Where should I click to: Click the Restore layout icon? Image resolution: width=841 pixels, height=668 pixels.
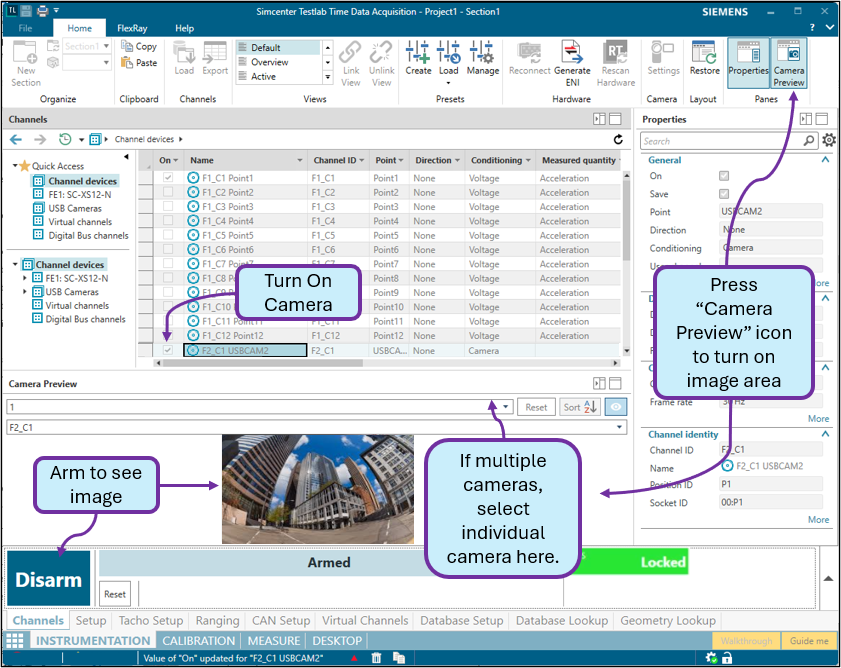click(704, 58)
